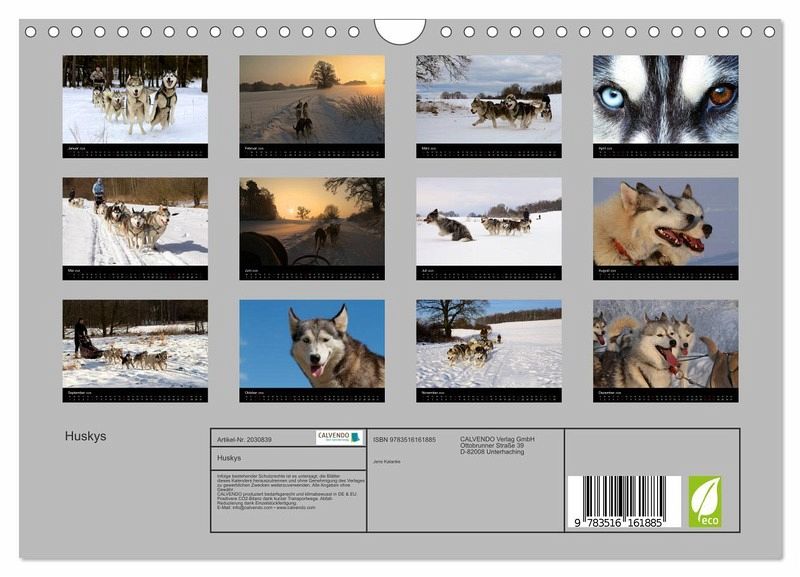Image resolution: width=800 pixels, height=577 pixels.
Task: Click the info@calvendo.com email line
Action: point(265,508)
